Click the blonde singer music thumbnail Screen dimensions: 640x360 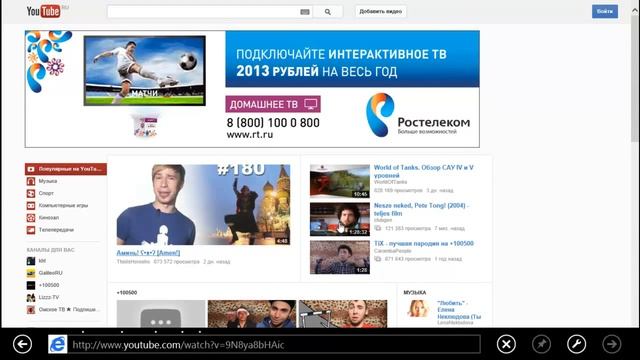[418, 309]
